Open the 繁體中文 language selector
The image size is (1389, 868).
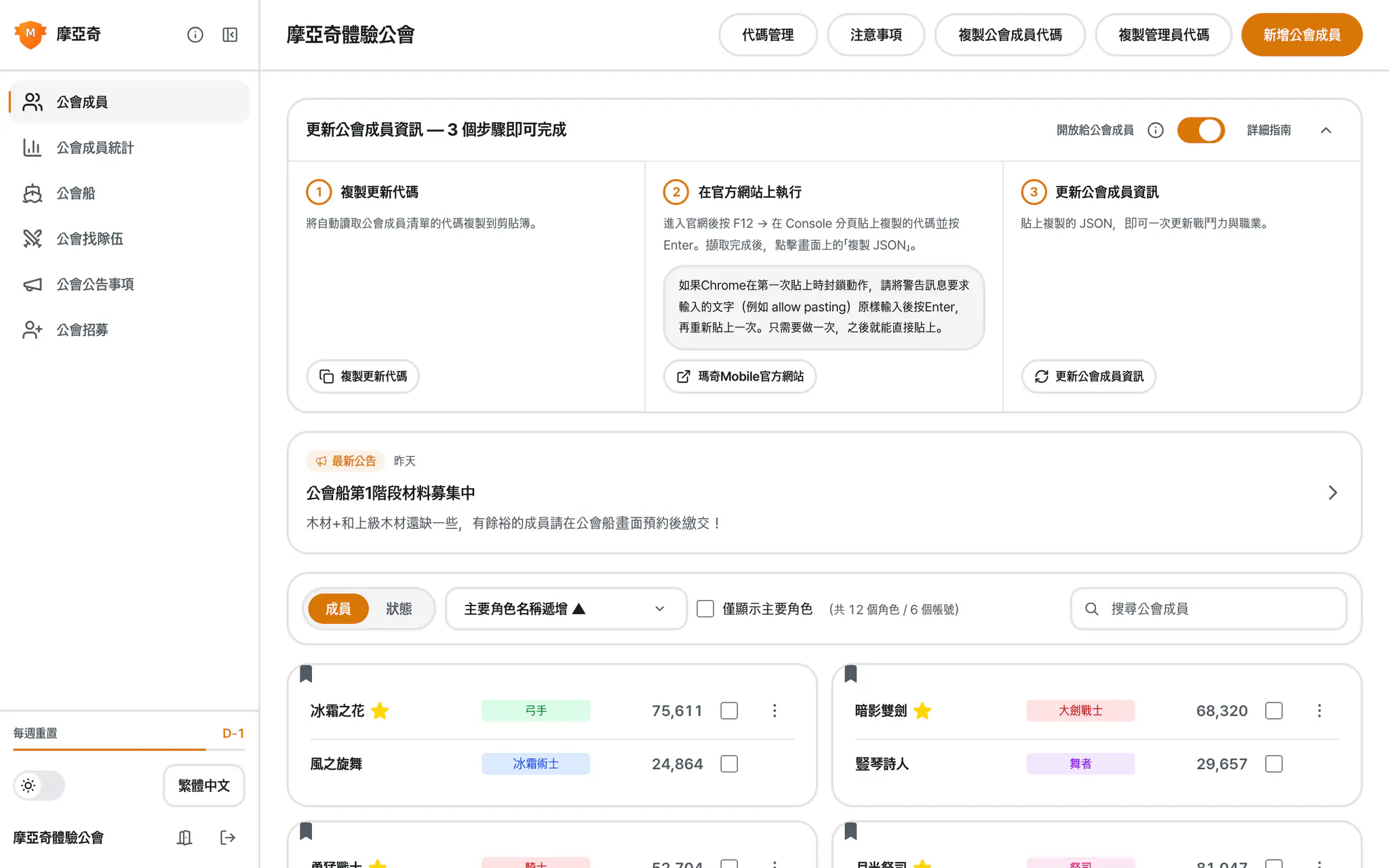[x=203, y=785]
